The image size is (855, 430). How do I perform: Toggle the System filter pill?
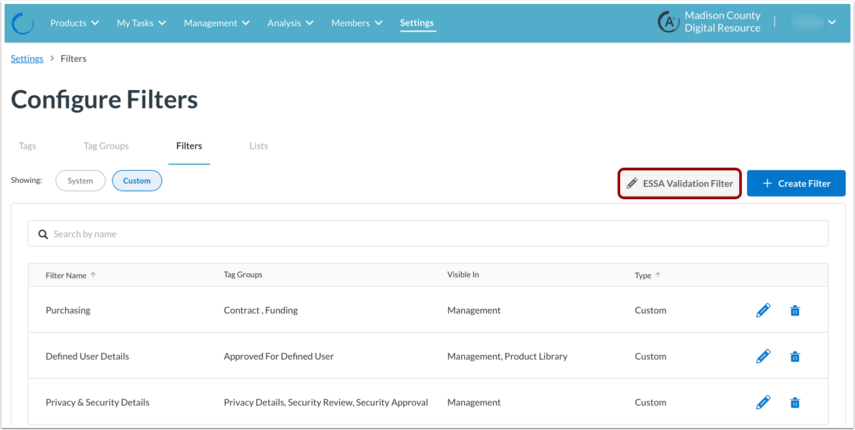[80, 181]
